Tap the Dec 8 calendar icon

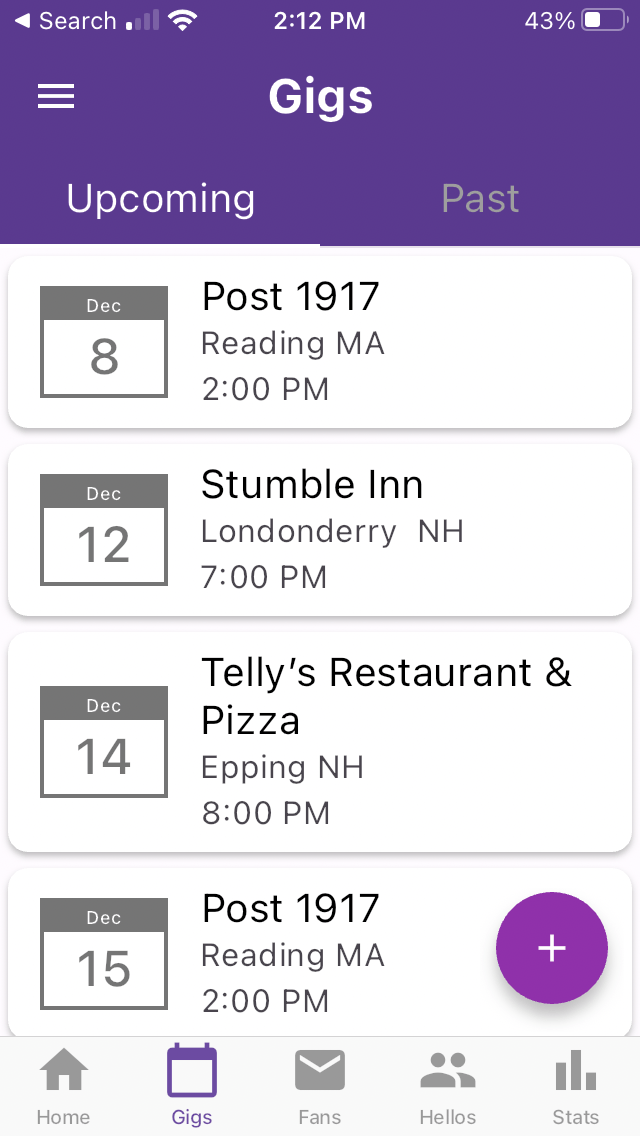[x=104, y=342]
